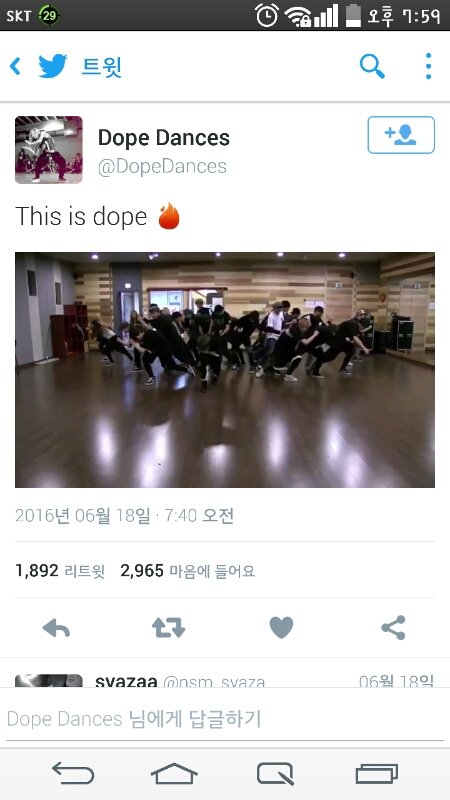Reply using the arrow icon
450x800 pixels.
[56, 628]
